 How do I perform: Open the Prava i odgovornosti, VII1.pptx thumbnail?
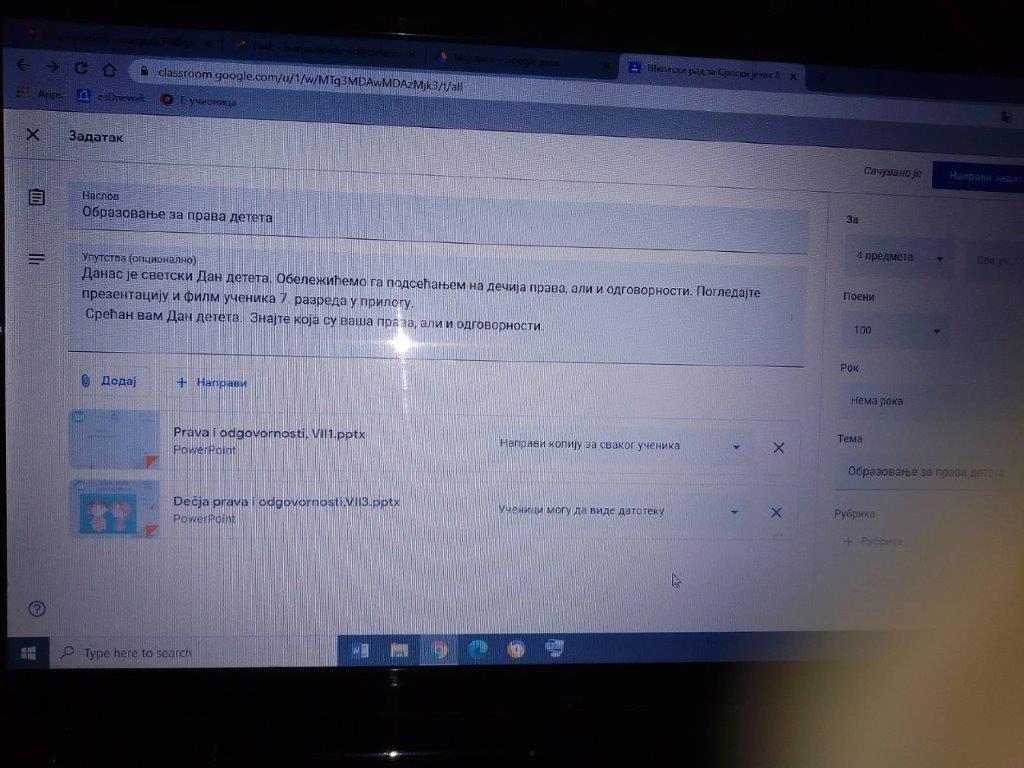(x=114, y=440)
